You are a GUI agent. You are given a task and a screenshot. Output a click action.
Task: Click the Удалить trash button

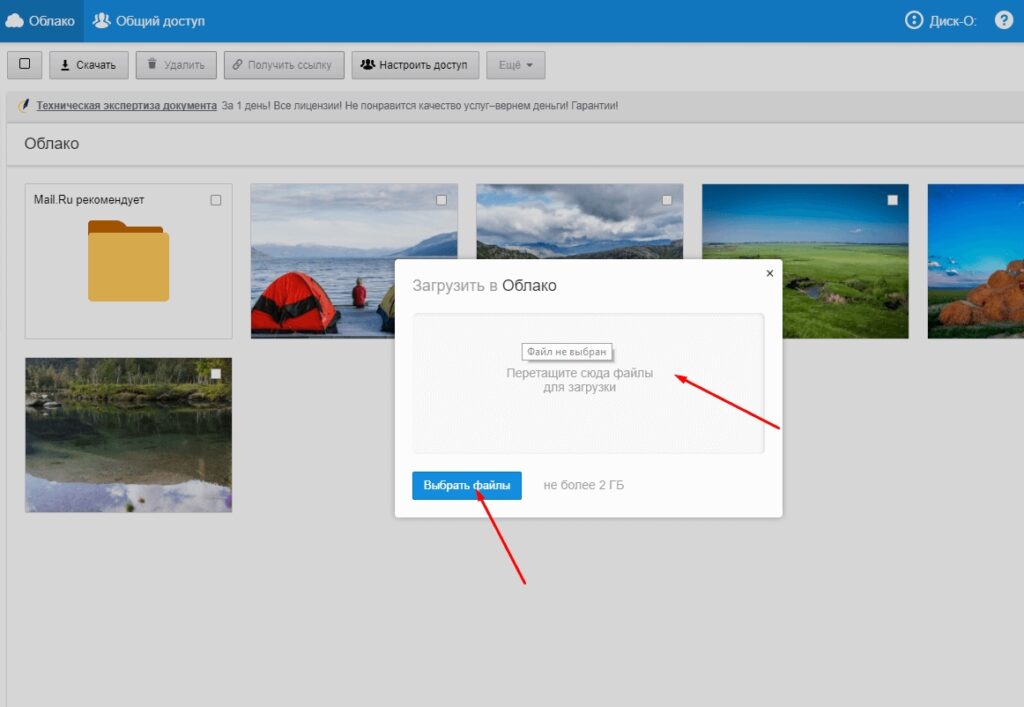pyautogui.click(x=176, y=65)
